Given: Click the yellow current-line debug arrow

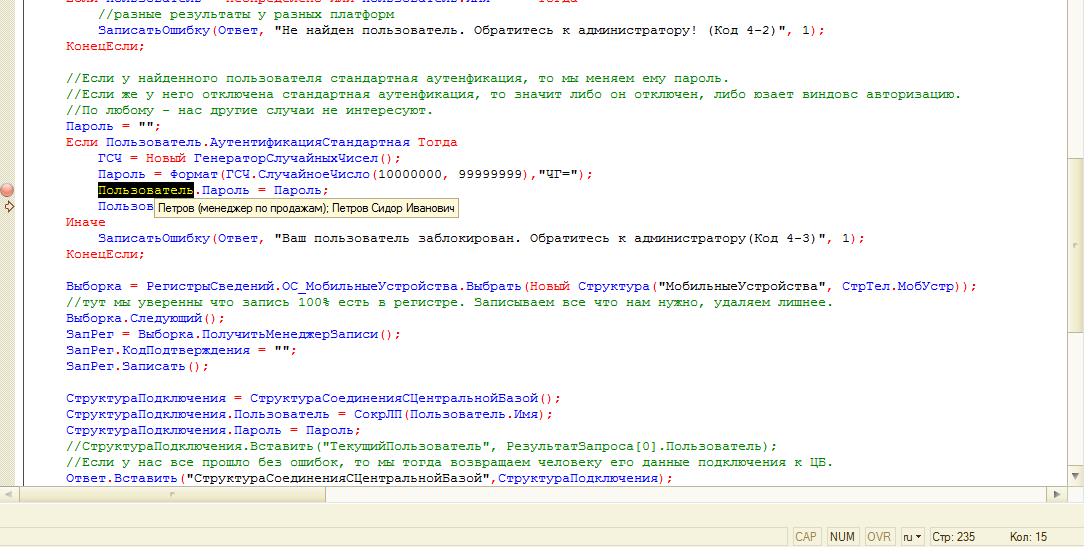Looking at the screenshot, I should pos(9,206).
